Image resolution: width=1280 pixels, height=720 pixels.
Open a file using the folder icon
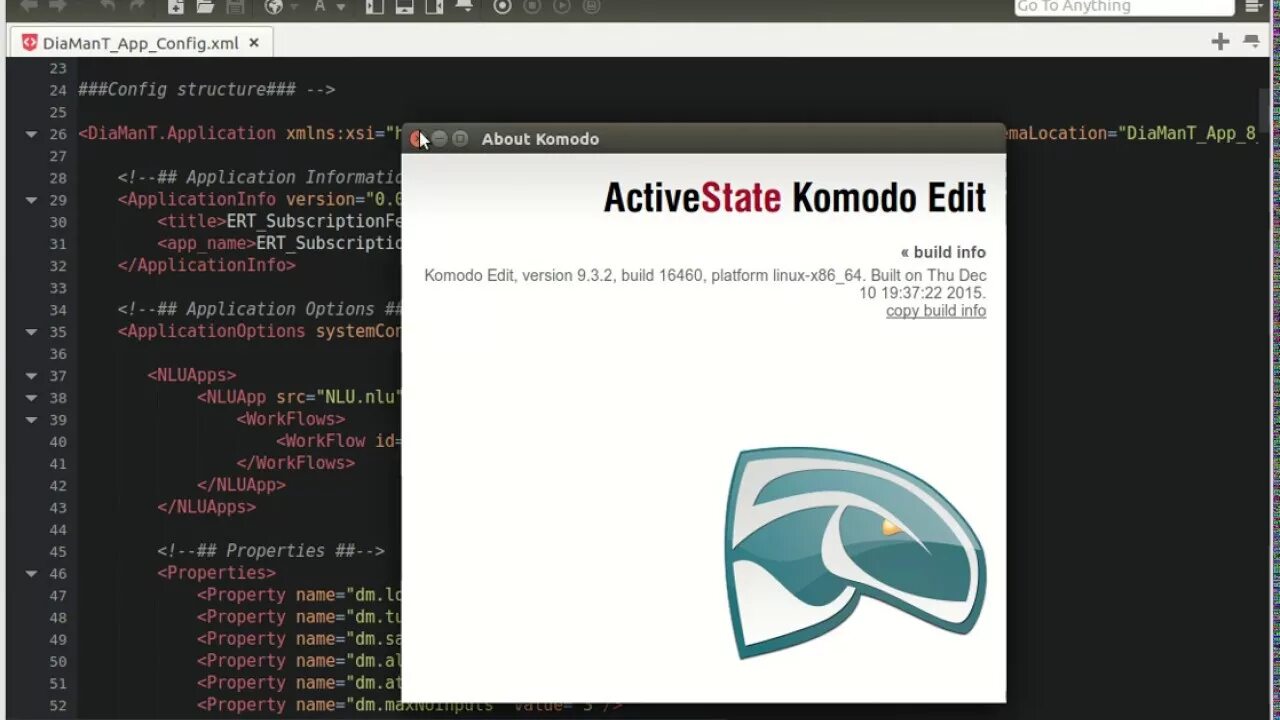click(205, 6)
